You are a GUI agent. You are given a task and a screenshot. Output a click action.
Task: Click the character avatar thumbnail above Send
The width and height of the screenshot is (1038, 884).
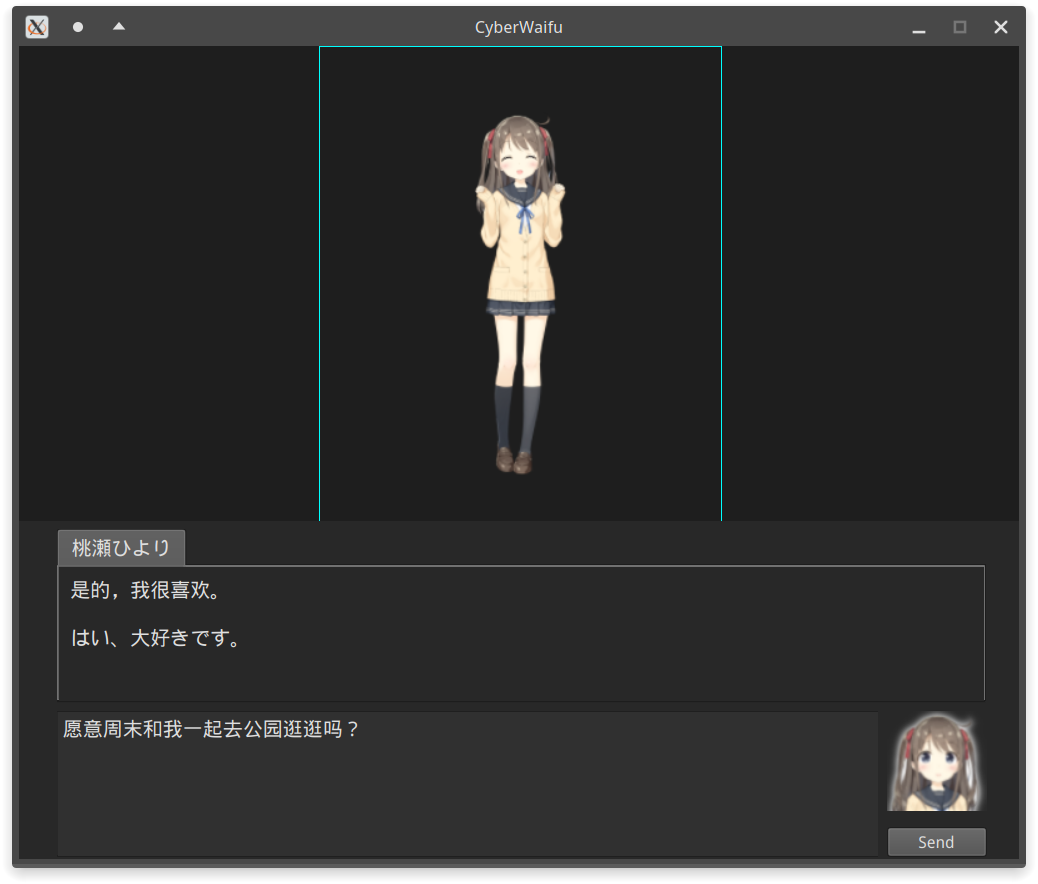click(936, 761)
